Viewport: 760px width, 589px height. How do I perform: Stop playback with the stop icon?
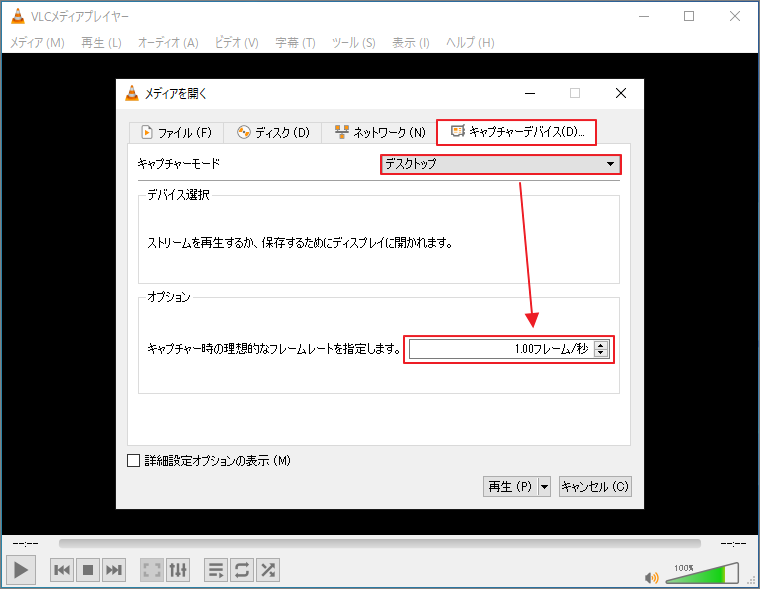tap(88, 570)
